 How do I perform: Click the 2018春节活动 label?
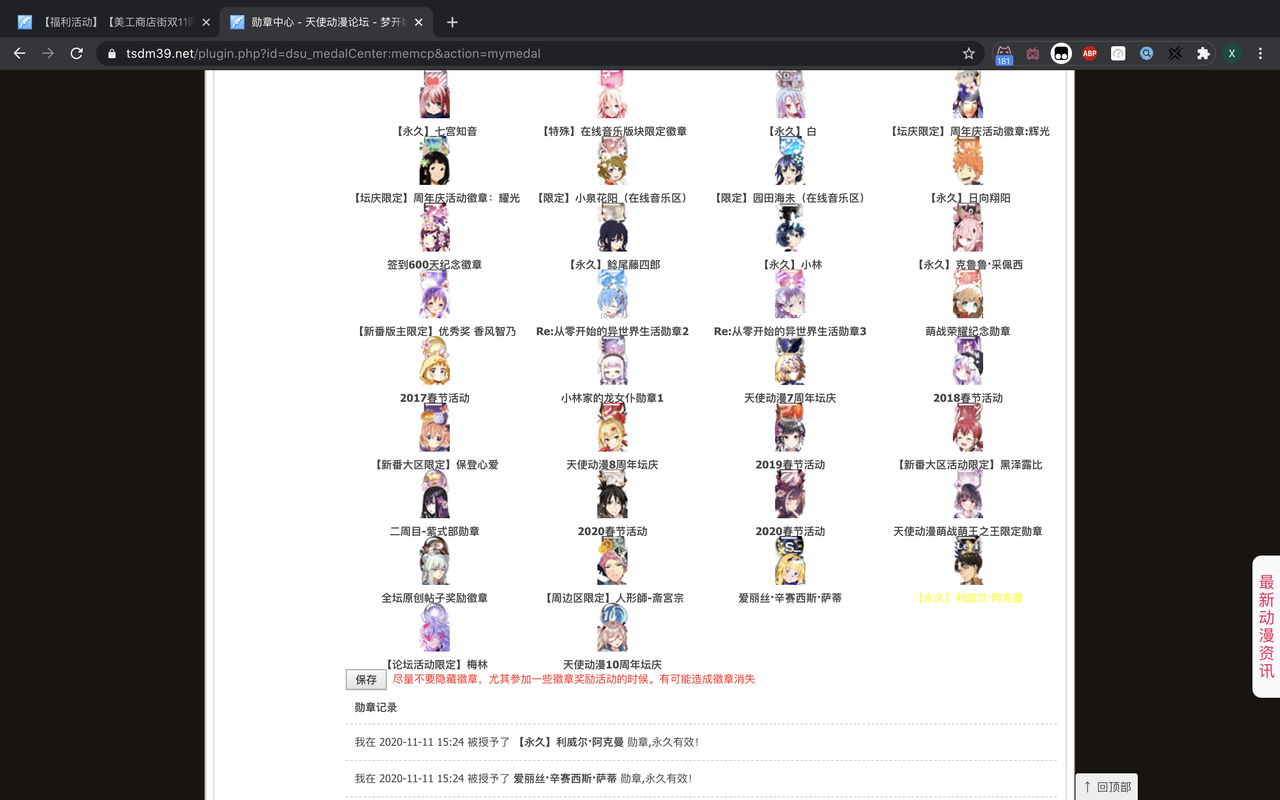tap(968, 398)
